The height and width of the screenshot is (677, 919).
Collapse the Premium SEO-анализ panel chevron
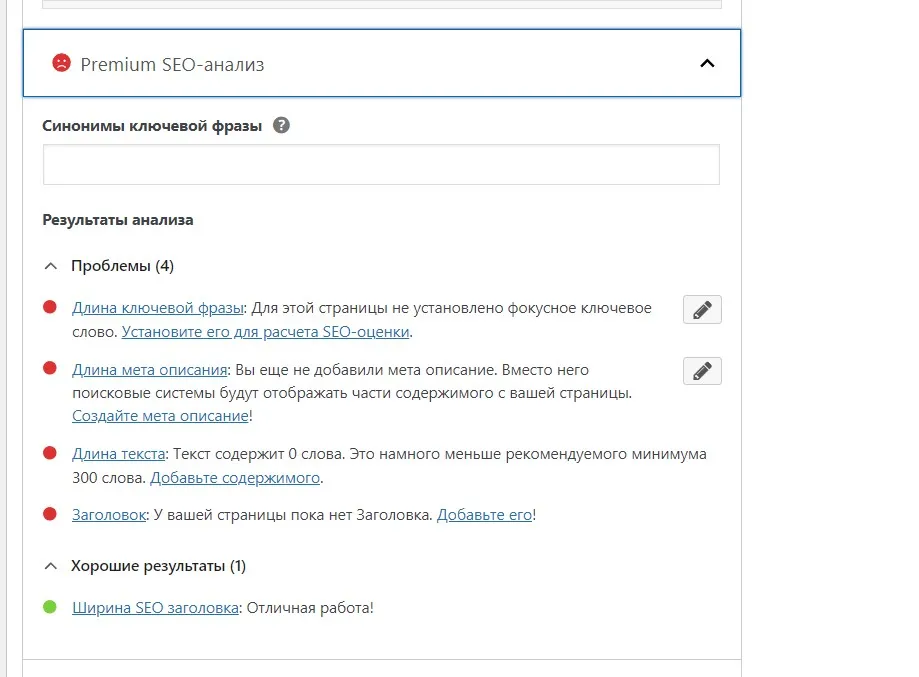(x=707, y=63)
